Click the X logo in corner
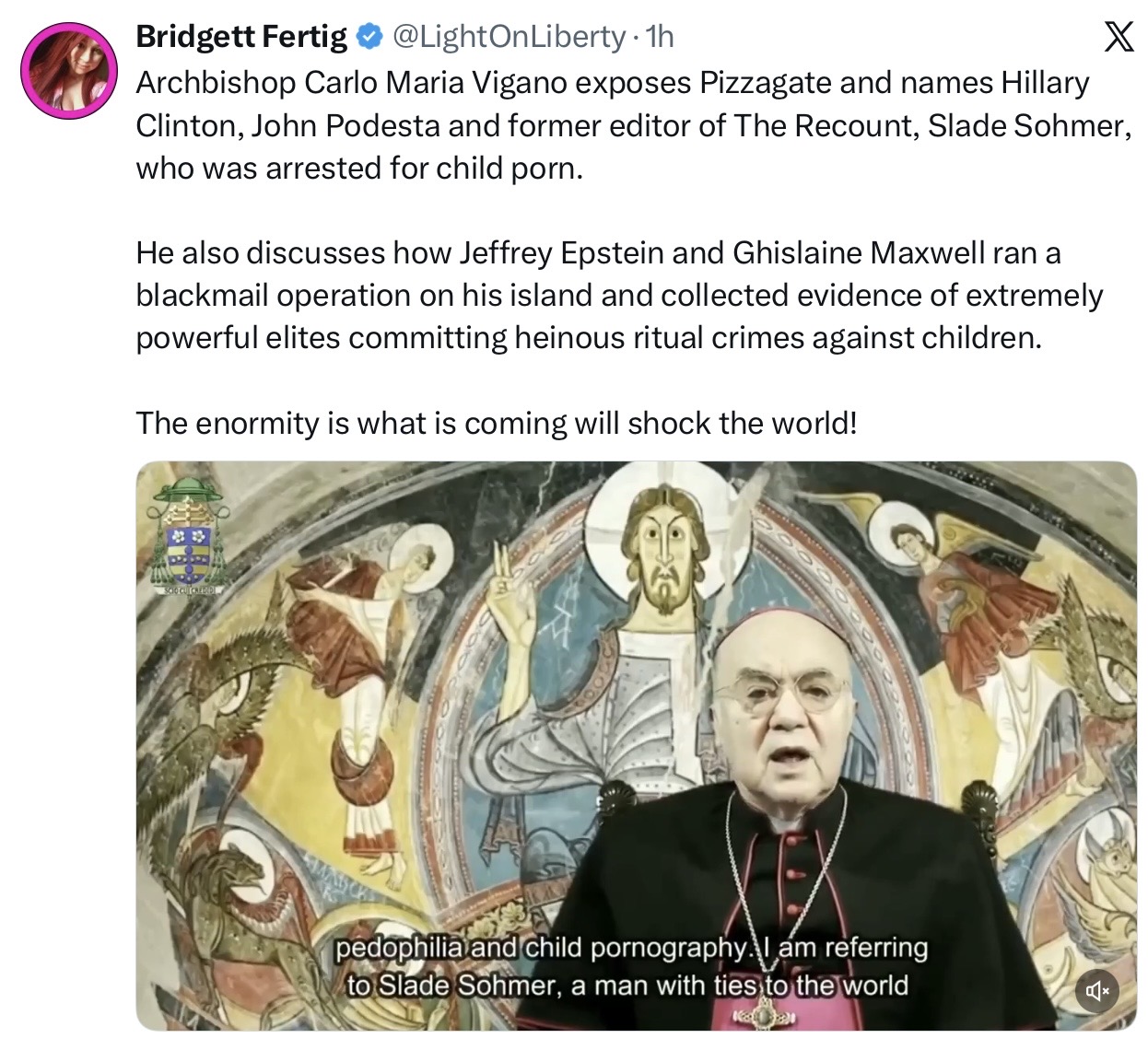The width and height of the screenshot is (1148, 1050). click(1119, 37)
